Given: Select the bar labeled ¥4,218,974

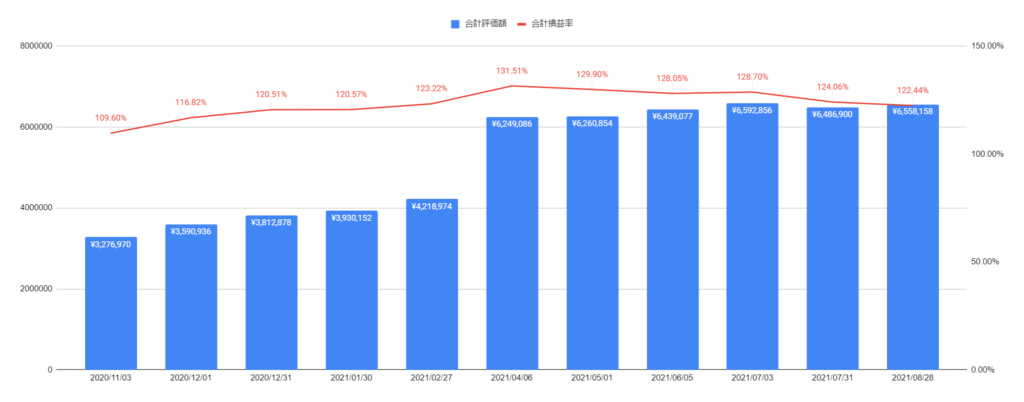Looking at the screenshot, I should pos(432,285).
